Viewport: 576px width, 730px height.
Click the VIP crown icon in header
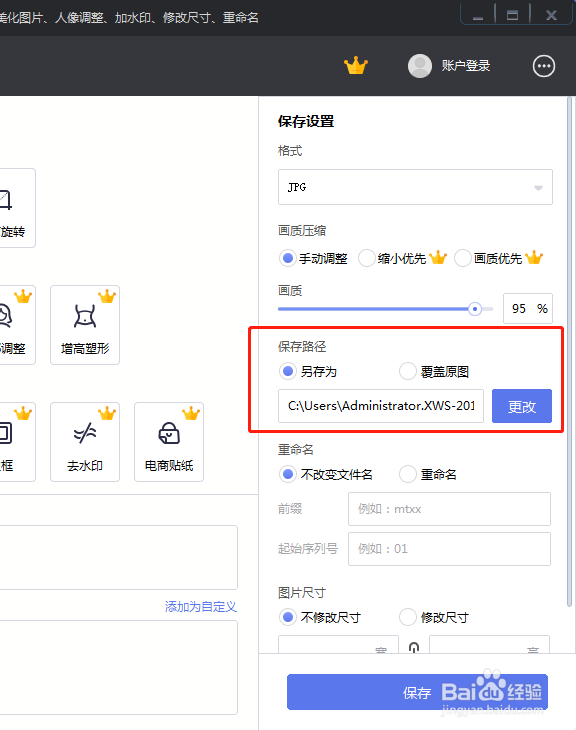point(356,66)
